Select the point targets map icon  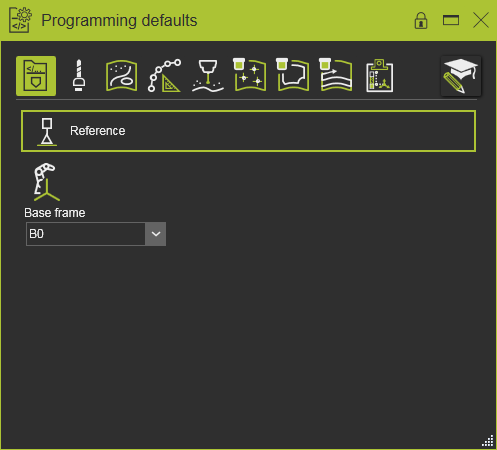[x=249, y=75]
